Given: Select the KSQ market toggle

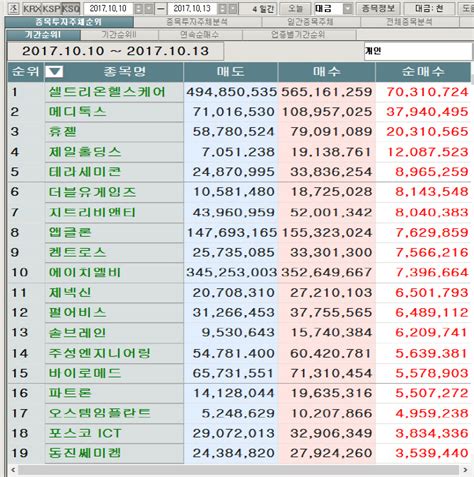Looking at the screenshot, I should pyautogui.click(x=71, y=8).
